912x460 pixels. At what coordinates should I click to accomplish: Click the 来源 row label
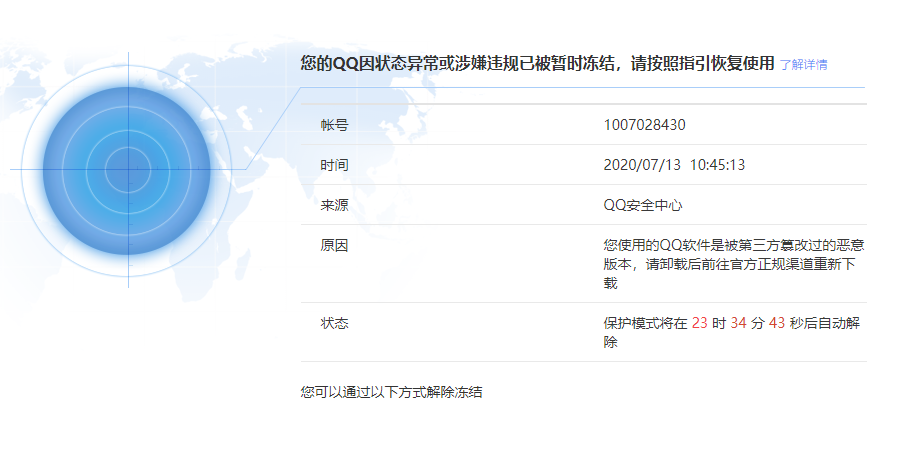pos(334,205)
